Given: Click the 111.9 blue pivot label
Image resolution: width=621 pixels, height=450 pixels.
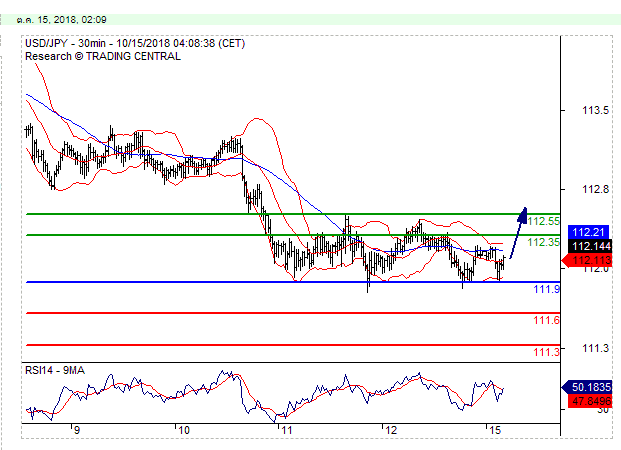Looking at the screenshot, I should pos(545,289).
